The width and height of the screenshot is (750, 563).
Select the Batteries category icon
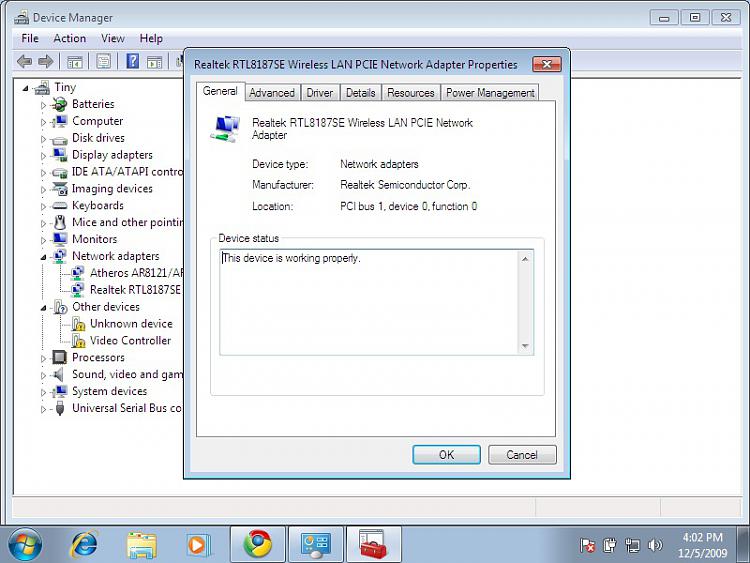pyautogui.click(x=60, y=104)
